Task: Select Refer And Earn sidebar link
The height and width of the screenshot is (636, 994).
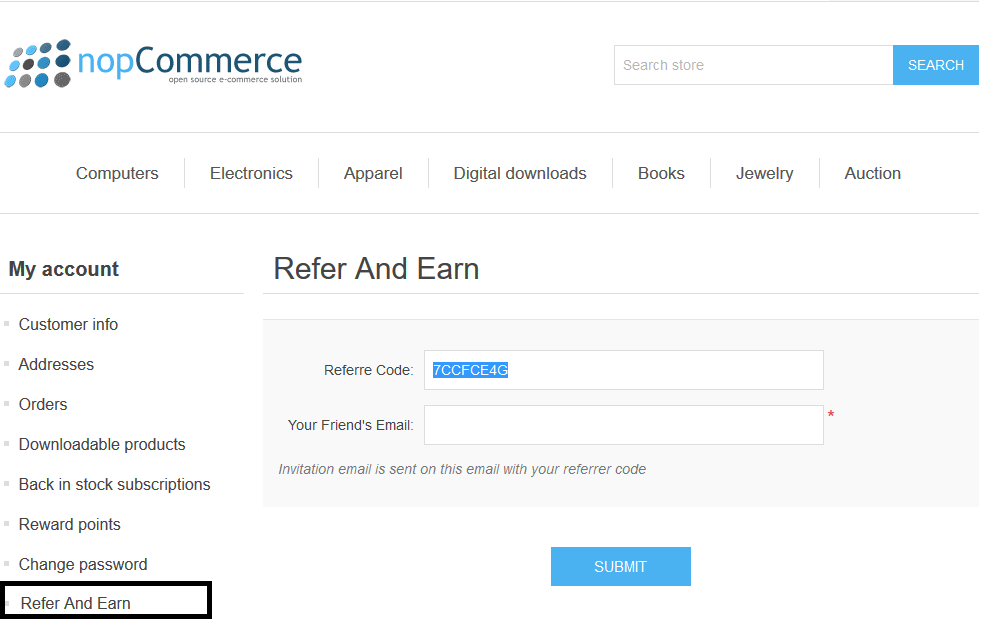Action: pyautogui.click(x=76, y=603)
